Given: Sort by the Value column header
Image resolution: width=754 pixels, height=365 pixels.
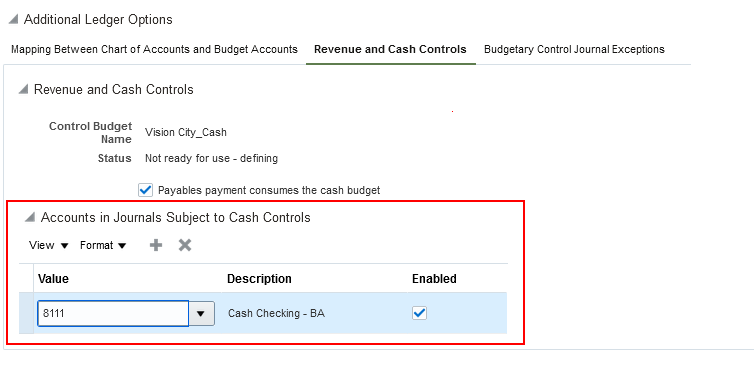Looking at the screenshot, I should tap(53, 279).
